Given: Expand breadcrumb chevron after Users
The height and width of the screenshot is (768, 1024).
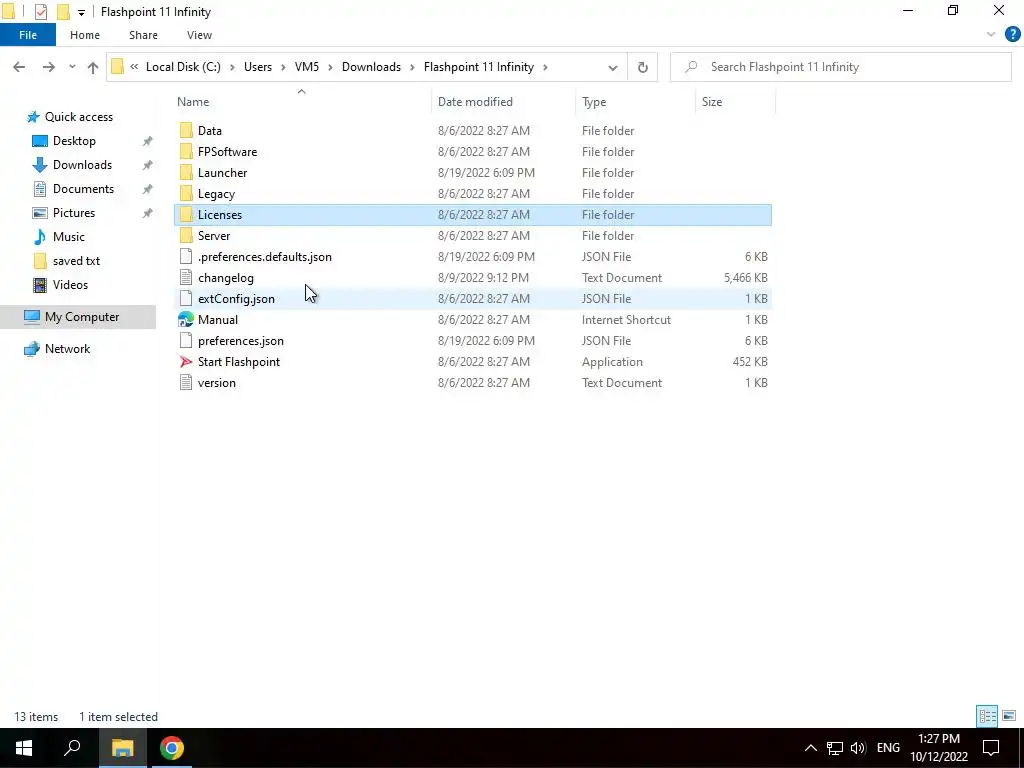Looking at the screenshot, I should (283, 67).
